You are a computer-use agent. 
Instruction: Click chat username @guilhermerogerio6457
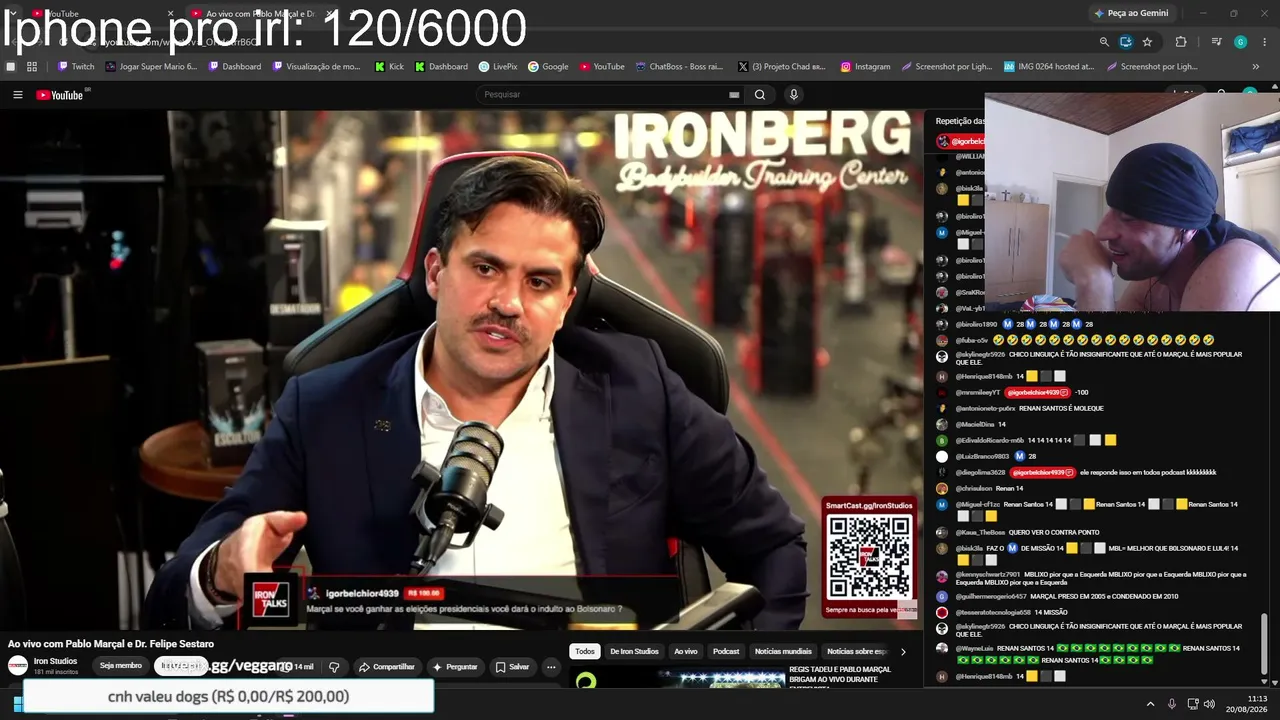991,597
